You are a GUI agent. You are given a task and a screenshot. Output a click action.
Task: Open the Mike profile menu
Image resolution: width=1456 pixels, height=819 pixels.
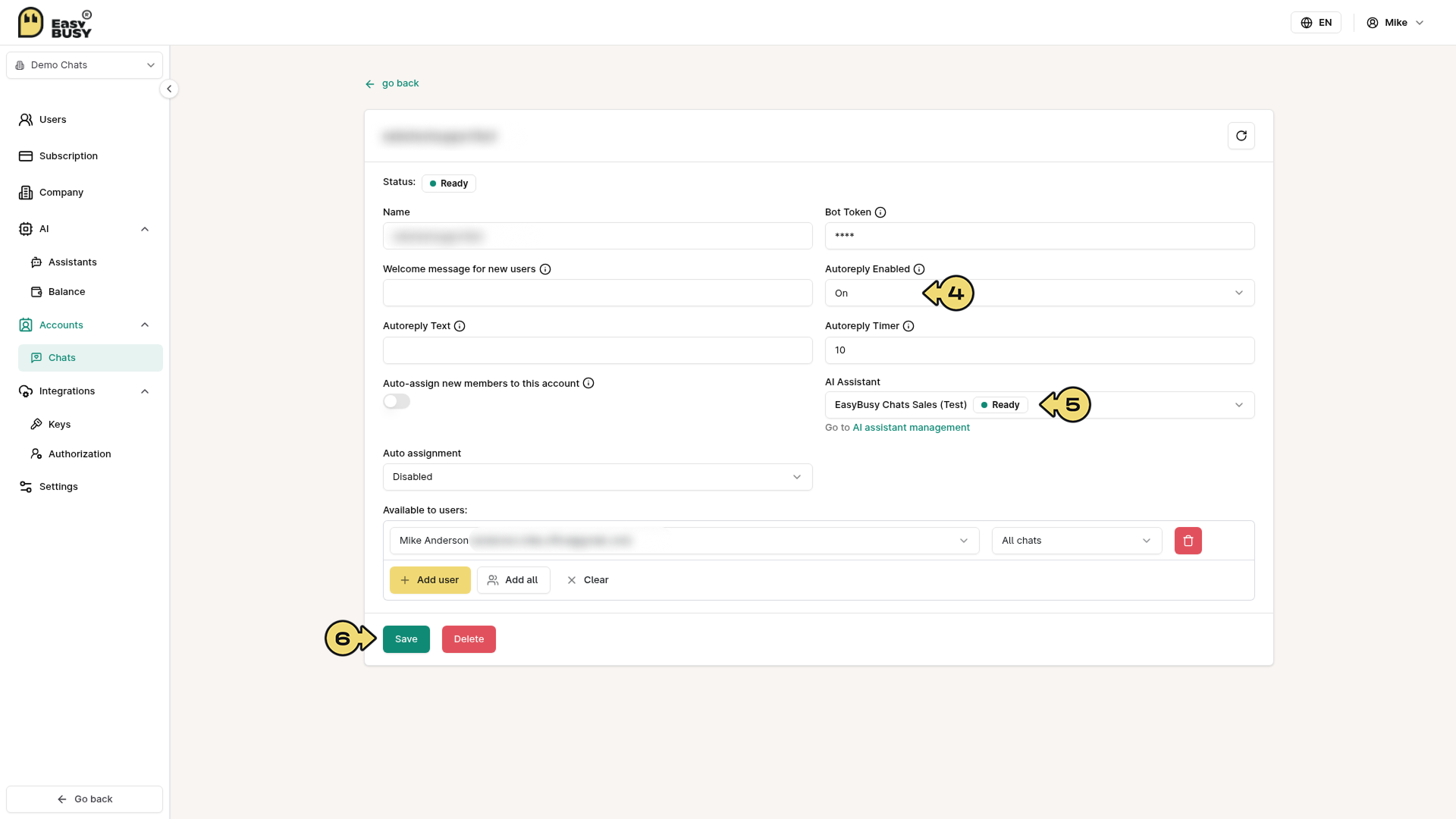(x=1395, y=23)
